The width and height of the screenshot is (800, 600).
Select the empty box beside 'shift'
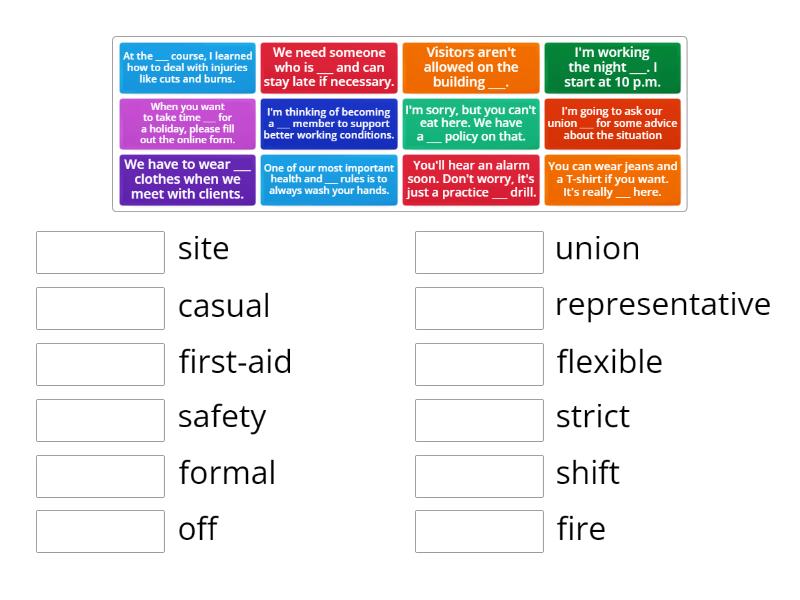(479, 473)
